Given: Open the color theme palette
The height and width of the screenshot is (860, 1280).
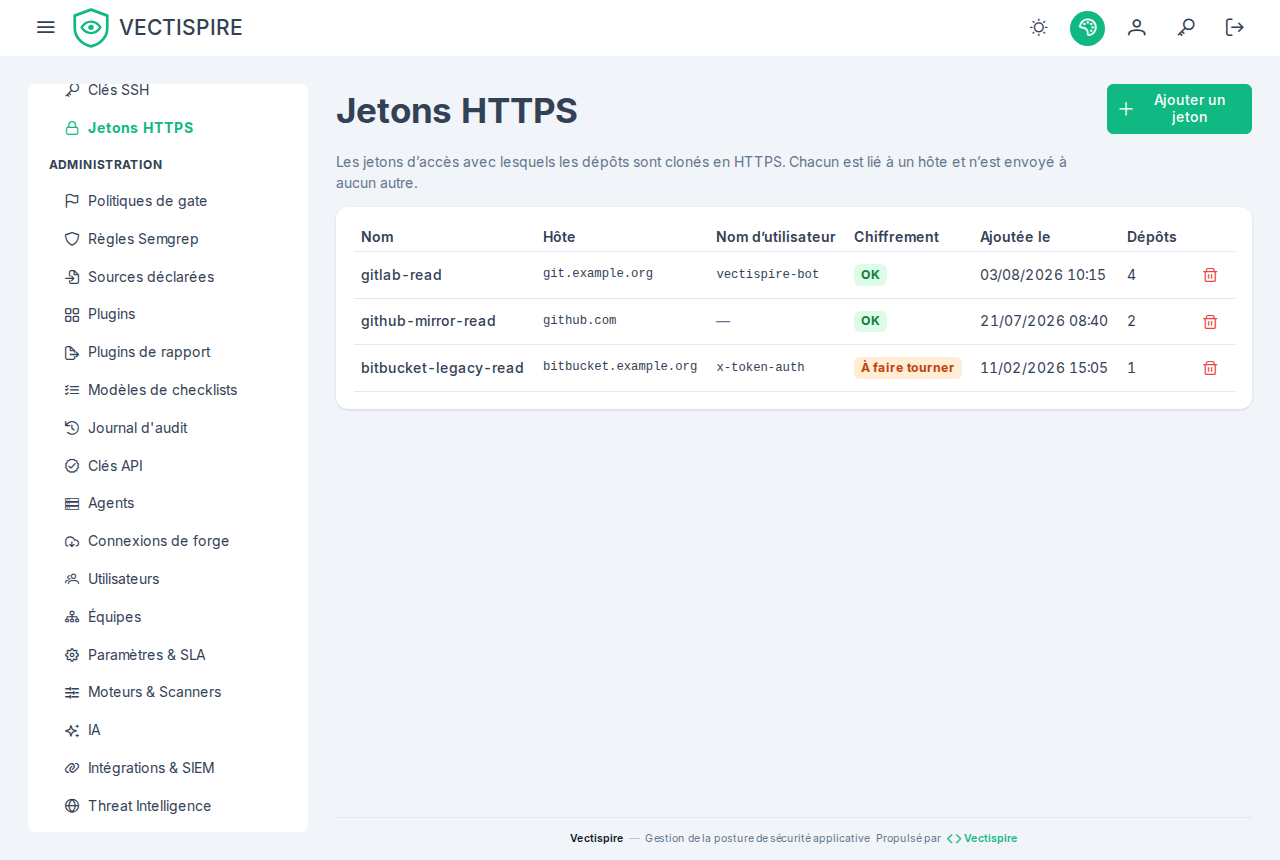Looking at the screenshot, I should pyautogui.click(x=1087, y=28).
